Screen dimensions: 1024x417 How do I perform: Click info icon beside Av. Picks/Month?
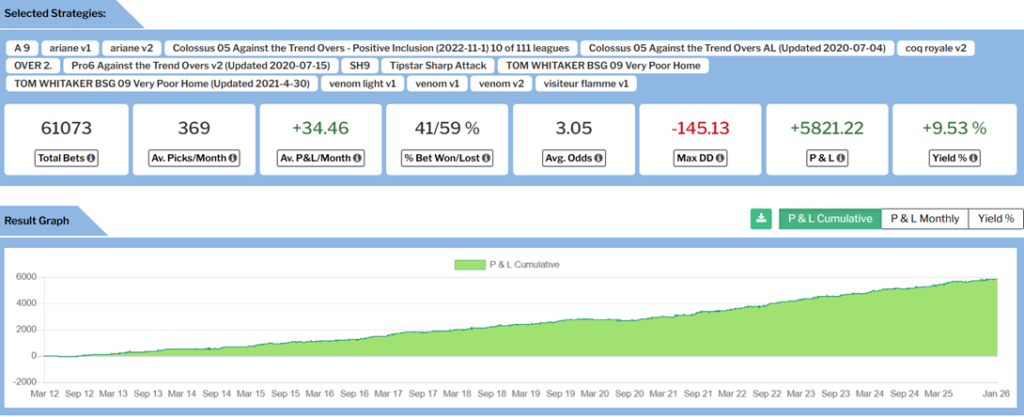point(232,158)
